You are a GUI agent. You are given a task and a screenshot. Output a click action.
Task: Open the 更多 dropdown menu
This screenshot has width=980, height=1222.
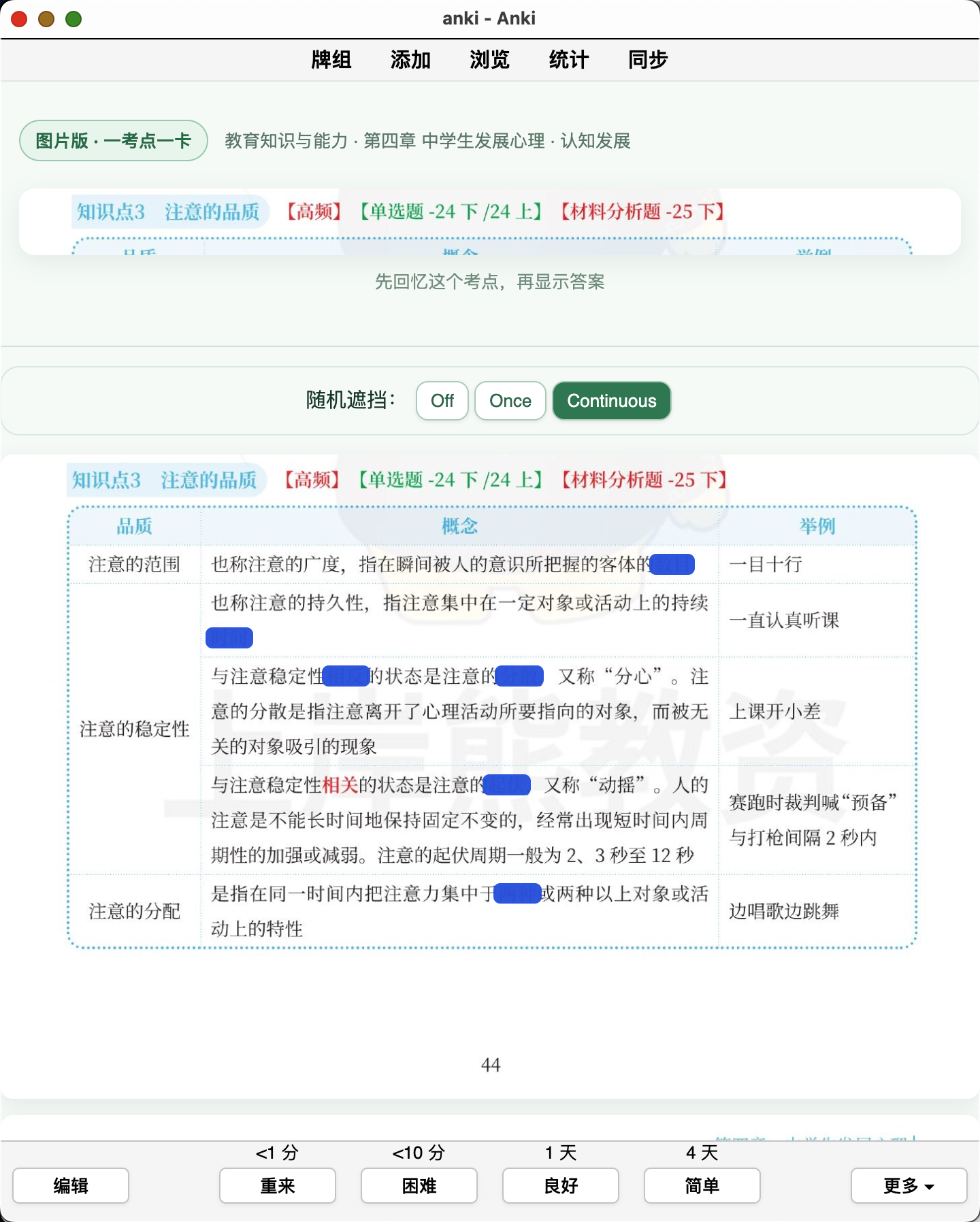[x=909, y=1186]
